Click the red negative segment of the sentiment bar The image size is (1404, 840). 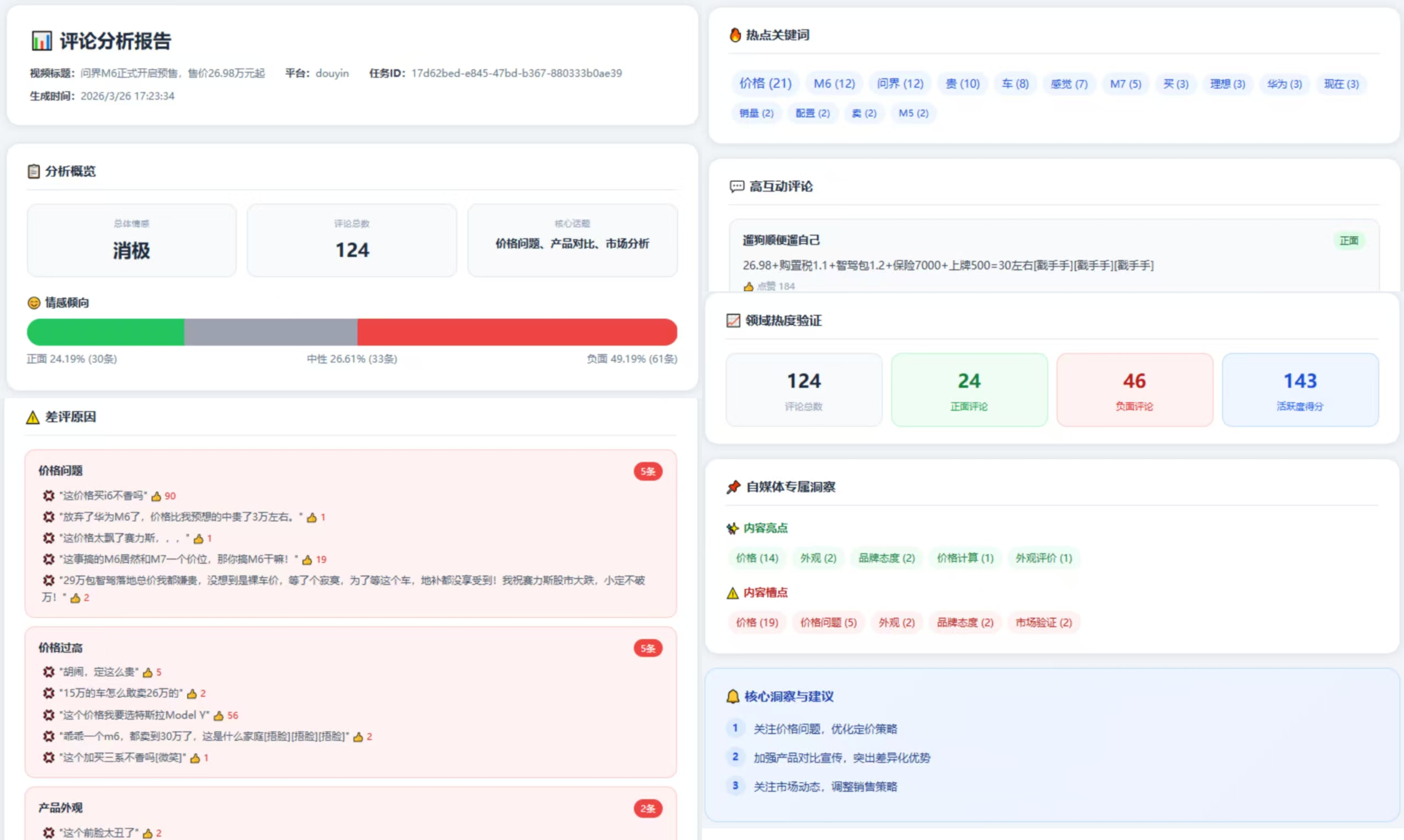(x=517, y=332)
